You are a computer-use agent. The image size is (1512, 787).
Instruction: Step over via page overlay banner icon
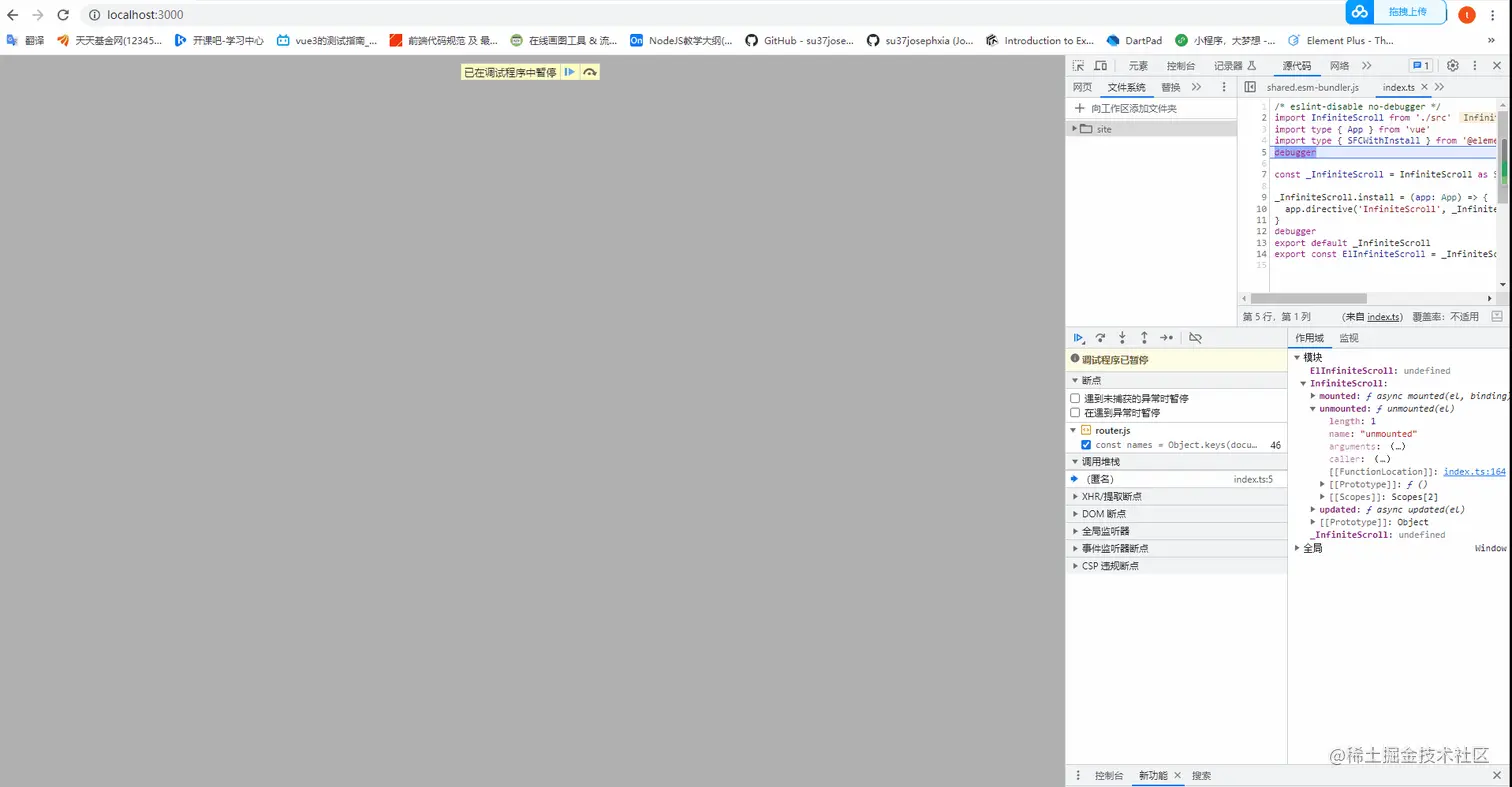(x=590, y=72)
